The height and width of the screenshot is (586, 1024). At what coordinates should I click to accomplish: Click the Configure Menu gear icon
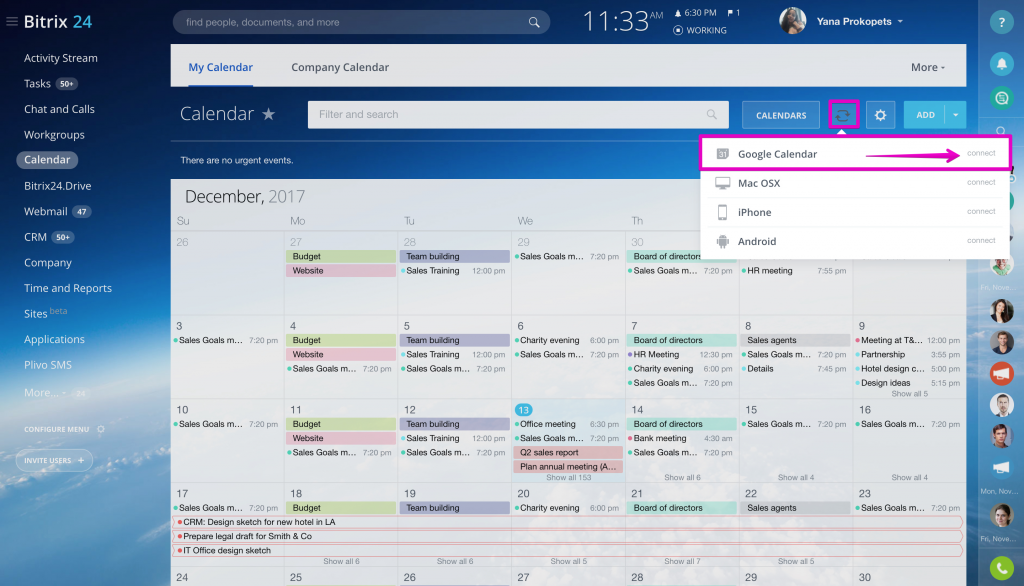click(x=101, y=429)
